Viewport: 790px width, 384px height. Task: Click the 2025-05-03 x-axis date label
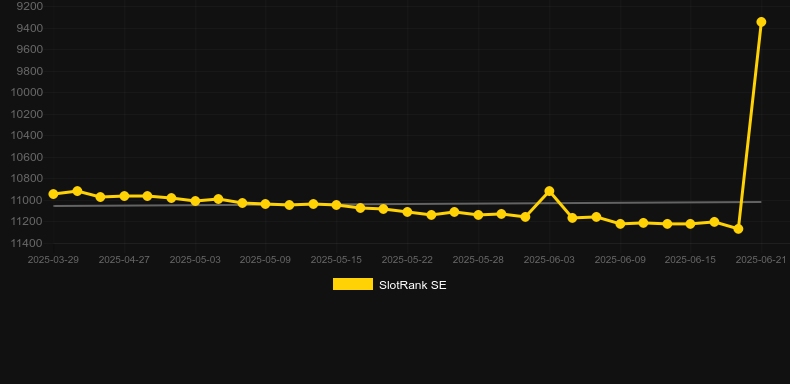195,260
